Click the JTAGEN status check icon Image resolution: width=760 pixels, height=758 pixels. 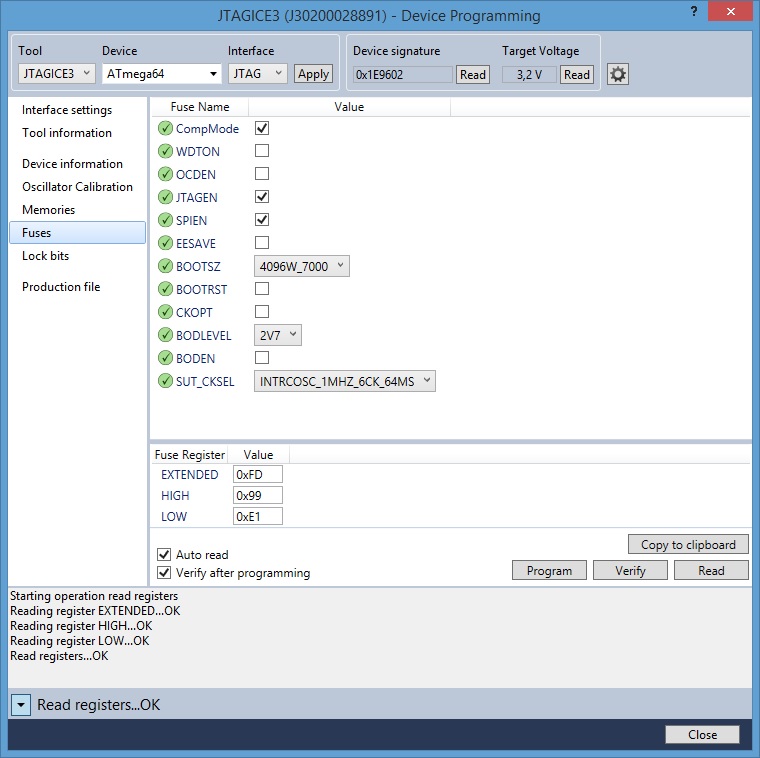click(x=165, y=197)
